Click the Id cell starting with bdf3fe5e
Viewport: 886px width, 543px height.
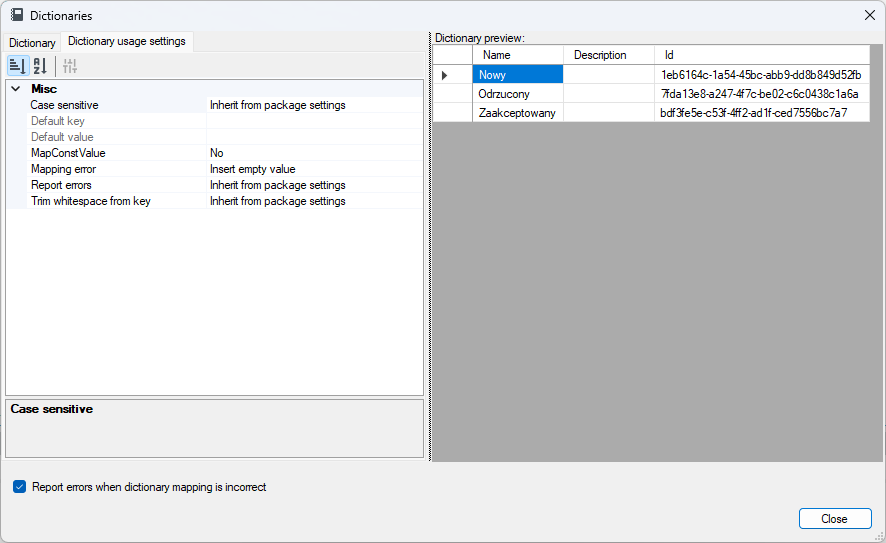pos(762,112)
